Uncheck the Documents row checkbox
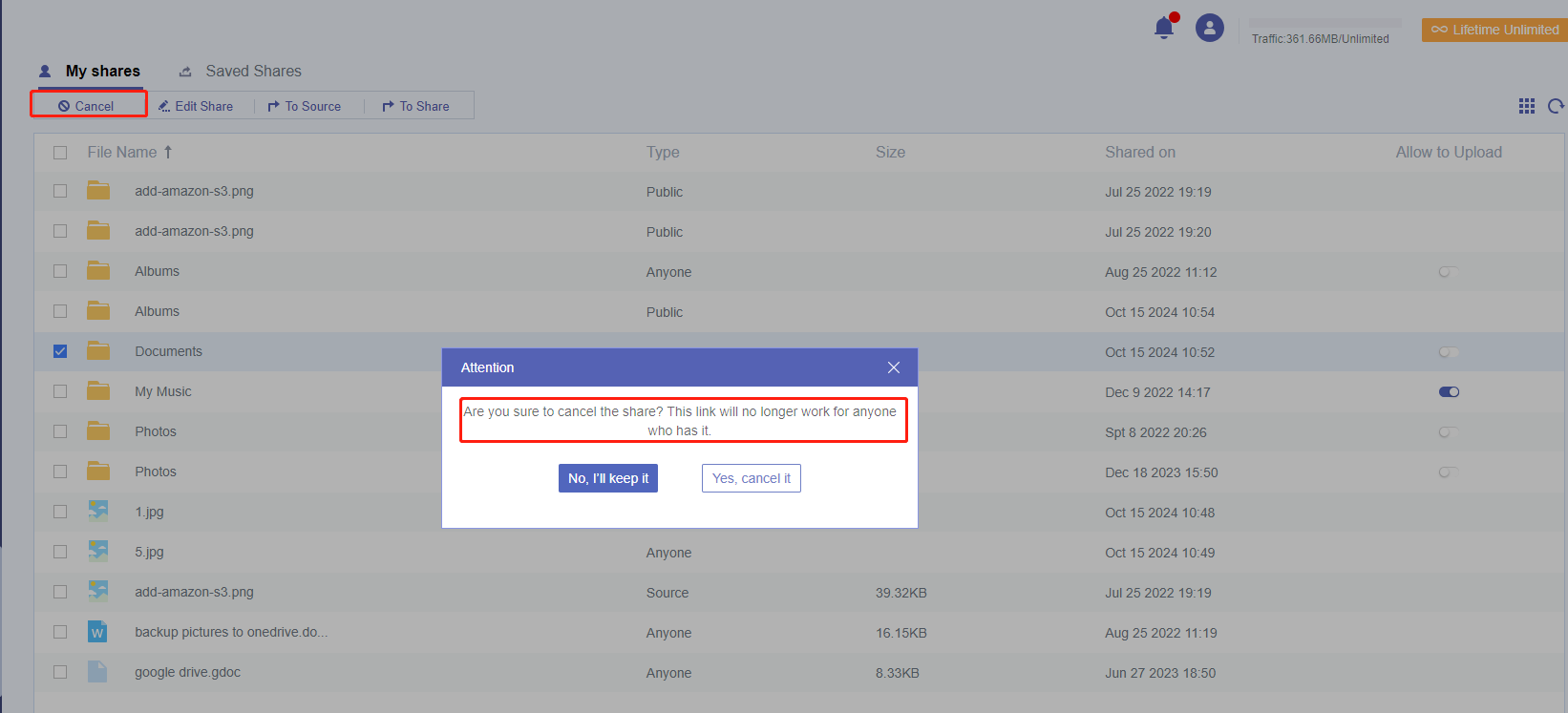Screen dimensions: 1568x713 point(60,351)
